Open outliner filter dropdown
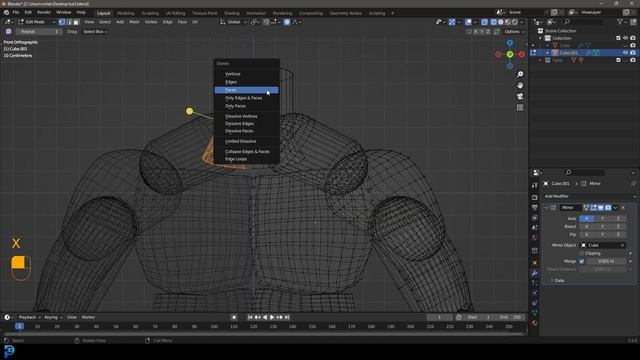Image resolution: width=640 pixels, height=360 pixels. coord(622,22)
